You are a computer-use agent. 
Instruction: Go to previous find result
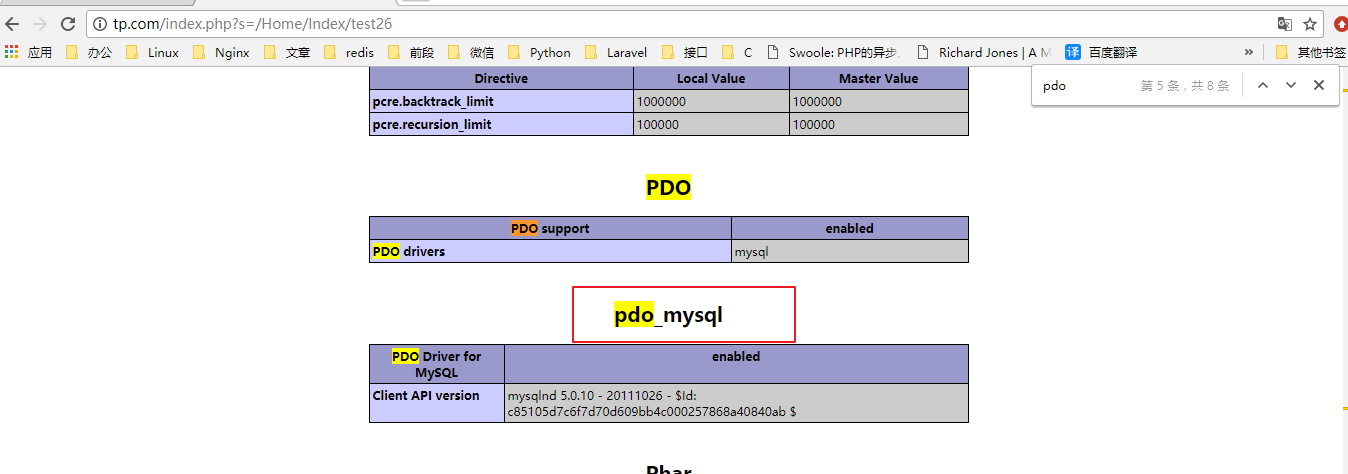coord(1263,86)
